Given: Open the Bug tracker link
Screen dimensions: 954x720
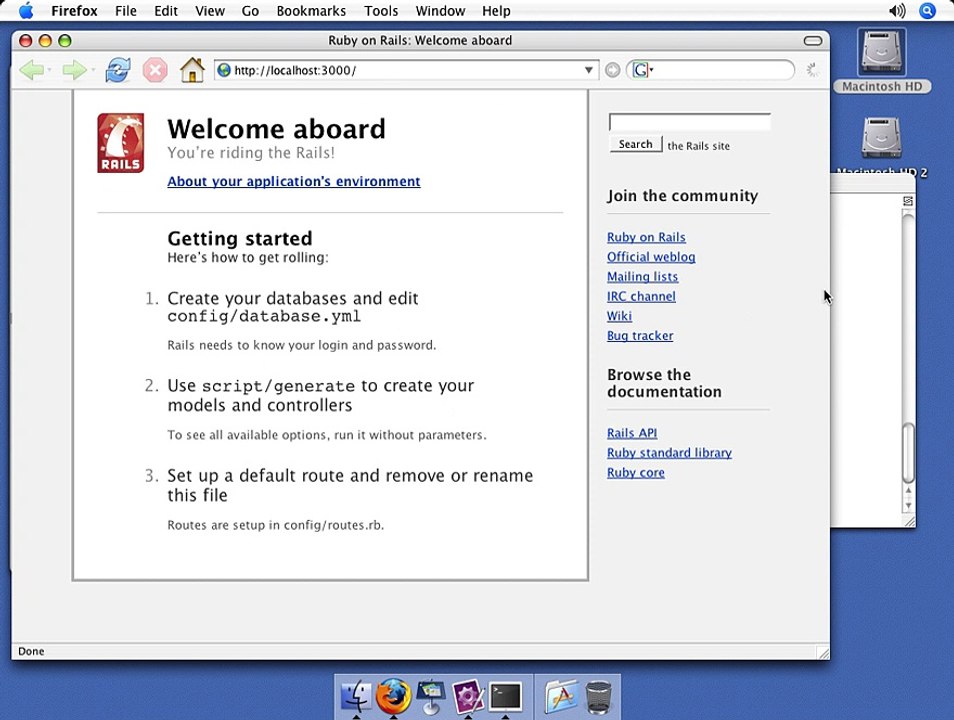Looking at the screenshot, I should [x=640, y=336].
